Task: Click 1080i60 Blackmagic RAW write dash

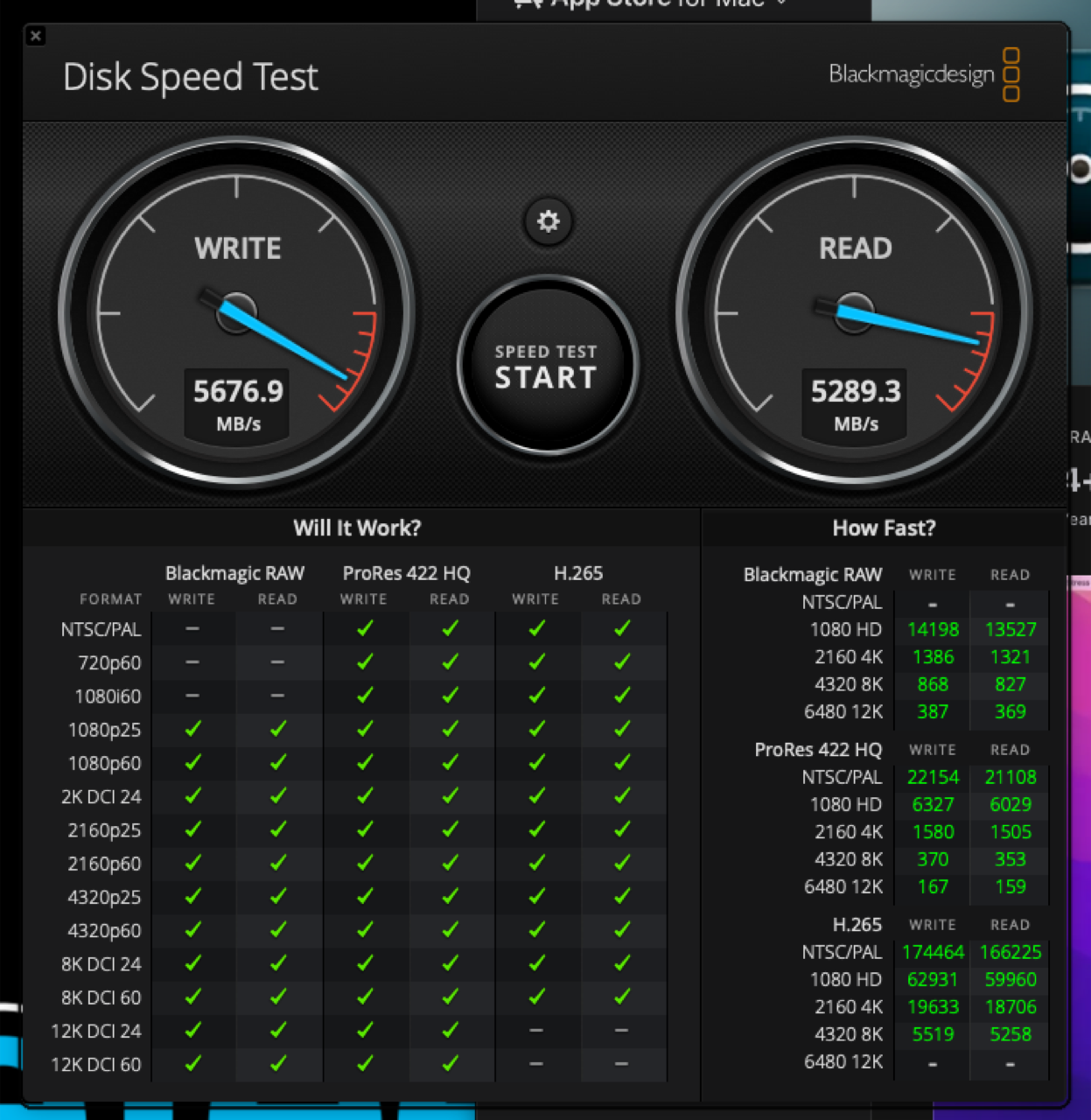Action: [192, 696]
